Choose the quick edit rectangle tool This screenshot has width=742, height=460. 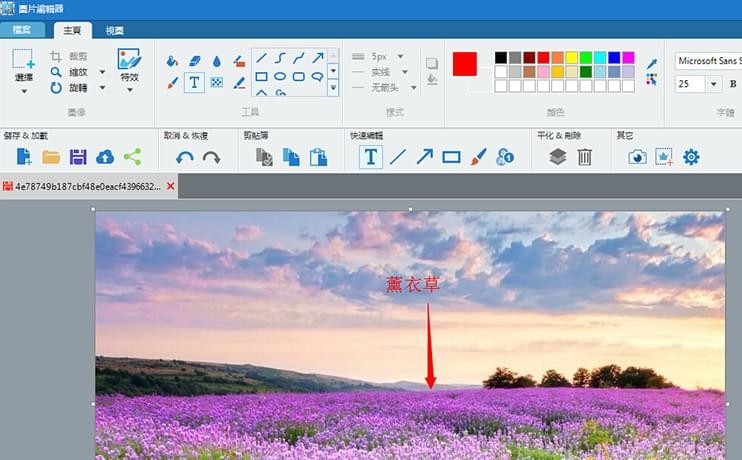[451, 157]
